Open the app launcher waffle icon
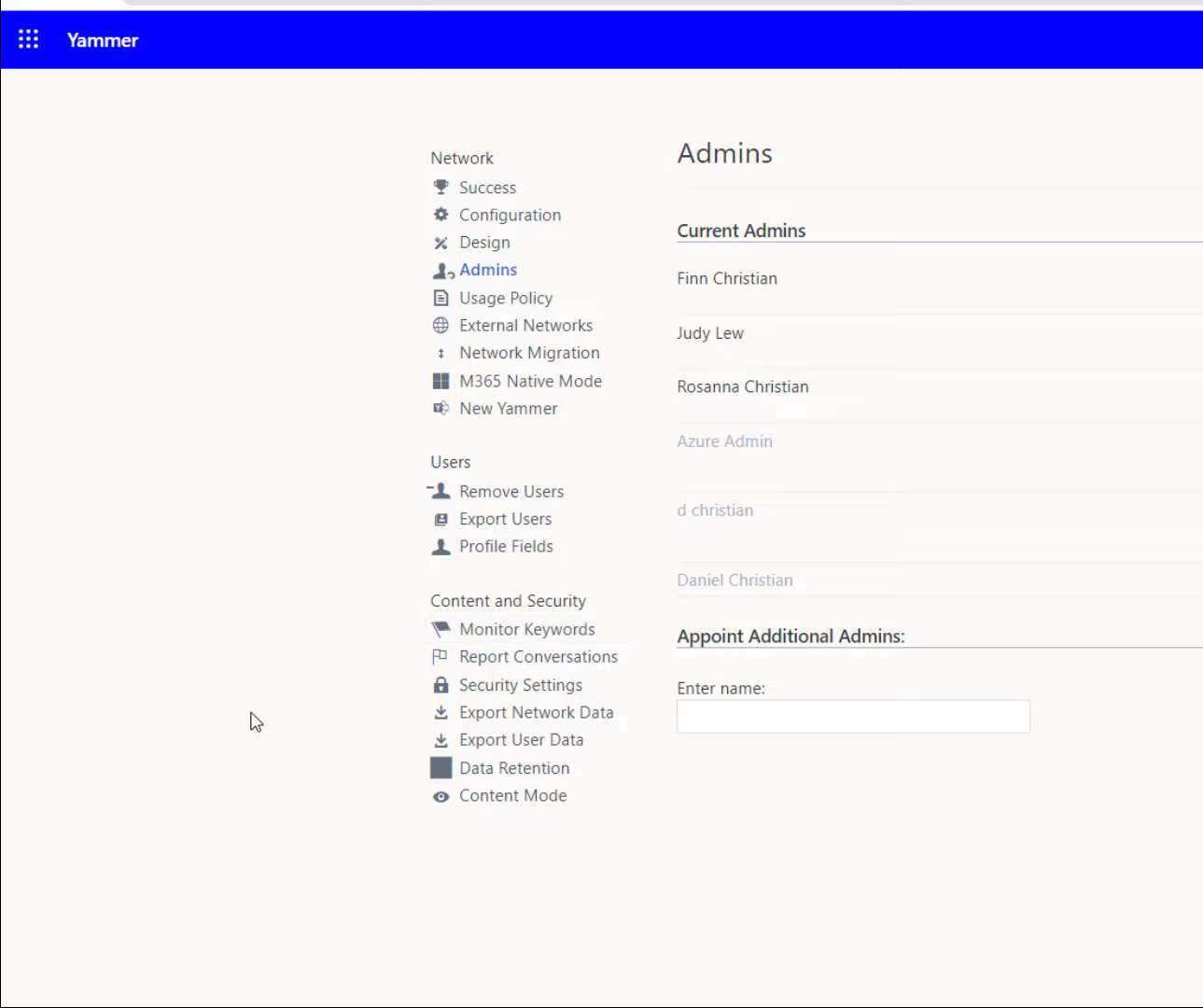The width and height of the screenshot is (1203, 1008). pyautogui.click(x=29, y=39)
